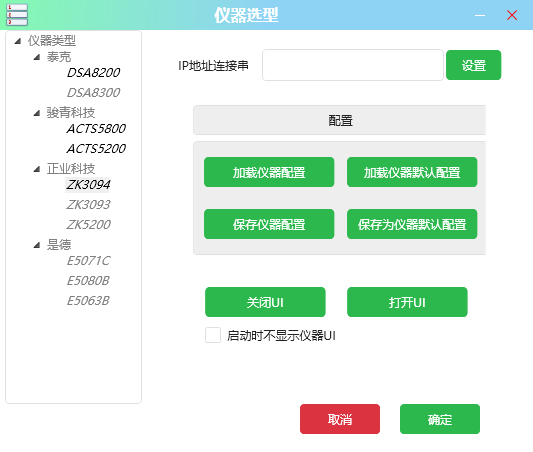Image resolution: width=533 pixels, height=452 pixels.
Task: Select DSA8200 instrument
Action: click(x=93, y=73)
